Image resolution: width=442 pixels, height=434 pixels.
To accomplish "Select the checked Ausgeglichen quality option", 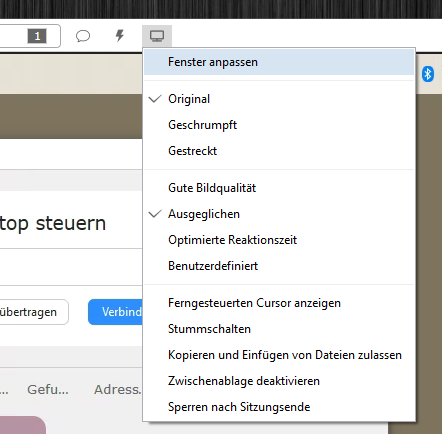I will point(279,214).
